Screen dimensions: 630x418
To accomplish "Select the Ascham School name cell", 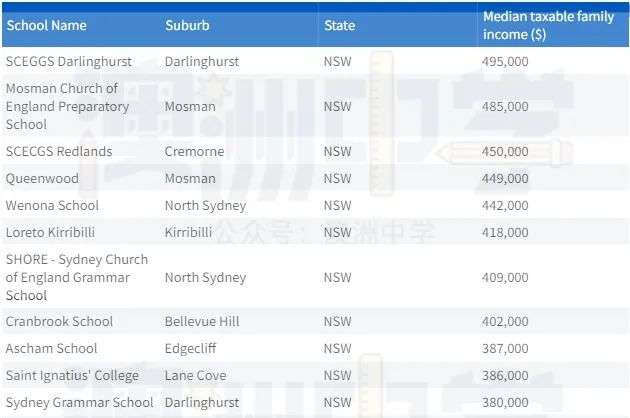I will [51, 348].
